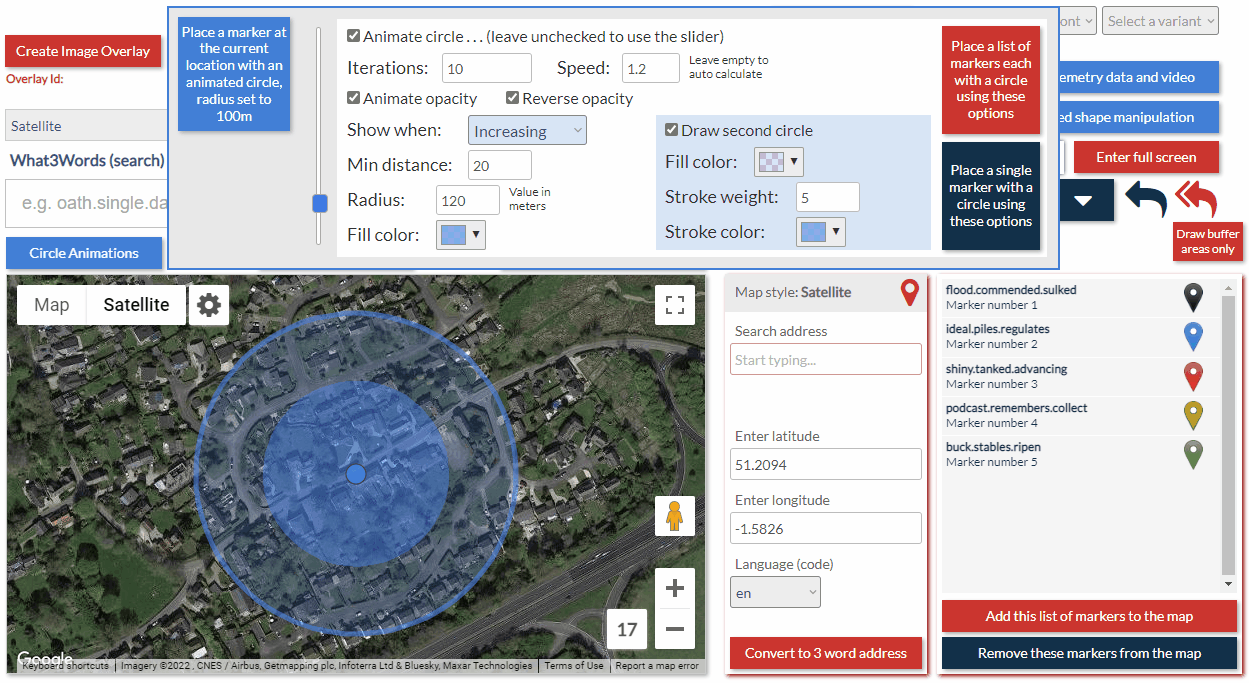This screenshot has height=683, width=1249.
Task: Click the fullscreen icon on the map
Action: pyautogui.click(x=675, y=305)
